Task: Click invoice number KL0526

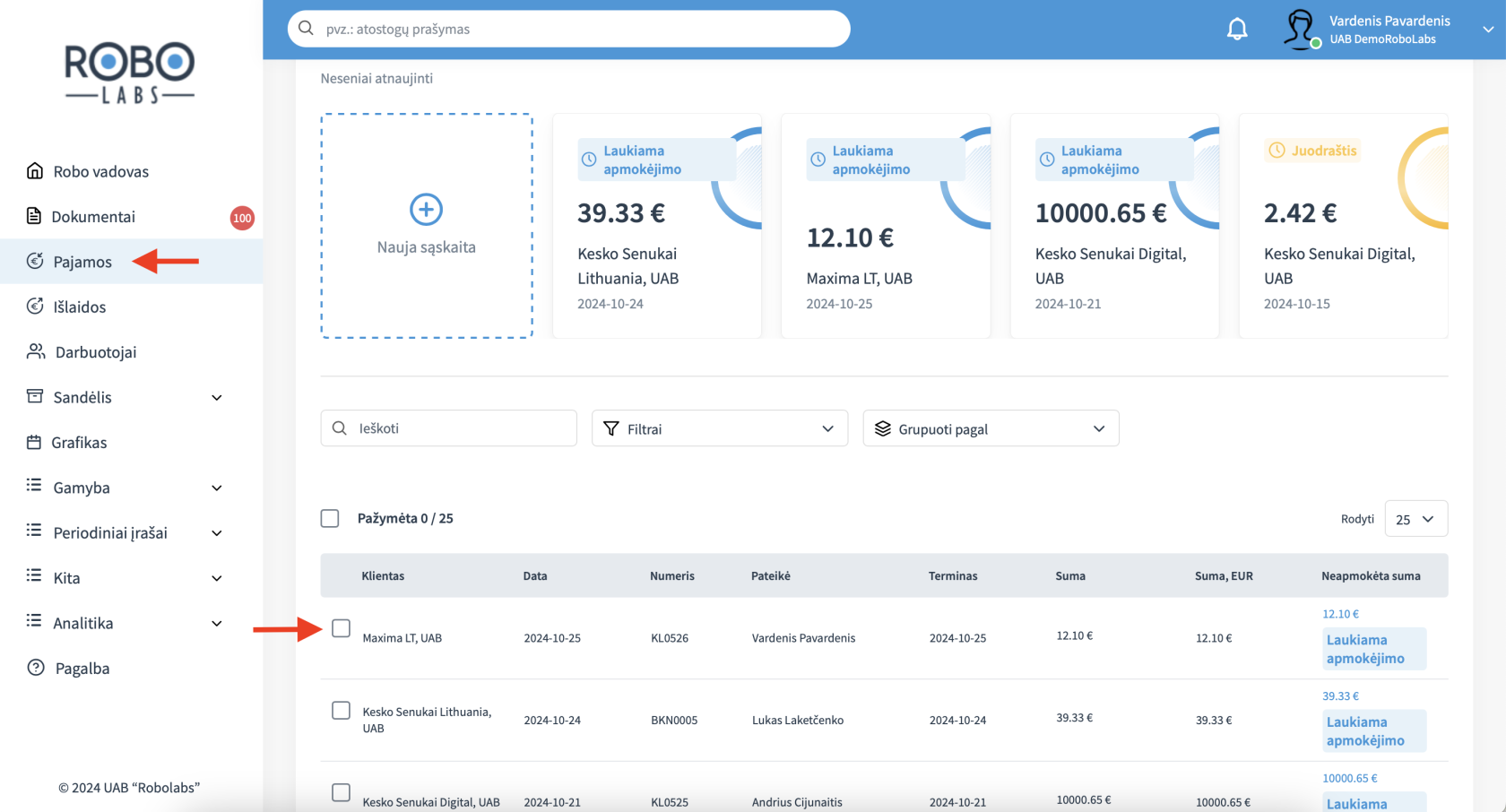Action: (x=670, y=638)
